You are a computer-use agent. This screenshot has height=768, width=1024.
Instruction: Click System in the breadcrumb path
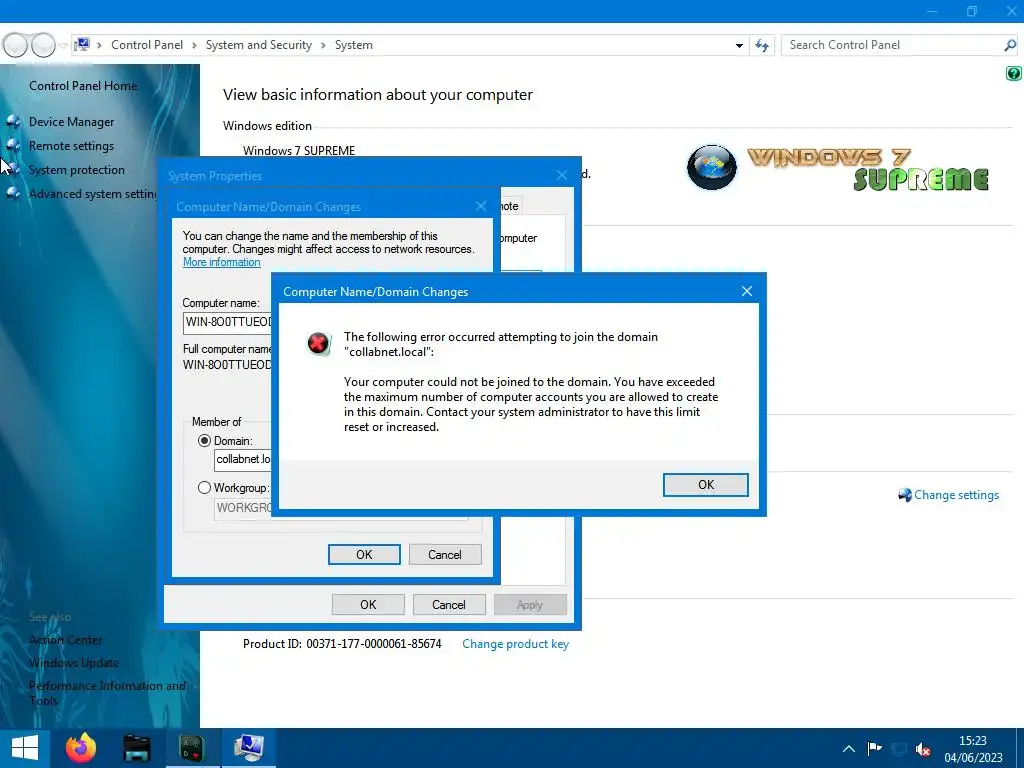(353, 45)
